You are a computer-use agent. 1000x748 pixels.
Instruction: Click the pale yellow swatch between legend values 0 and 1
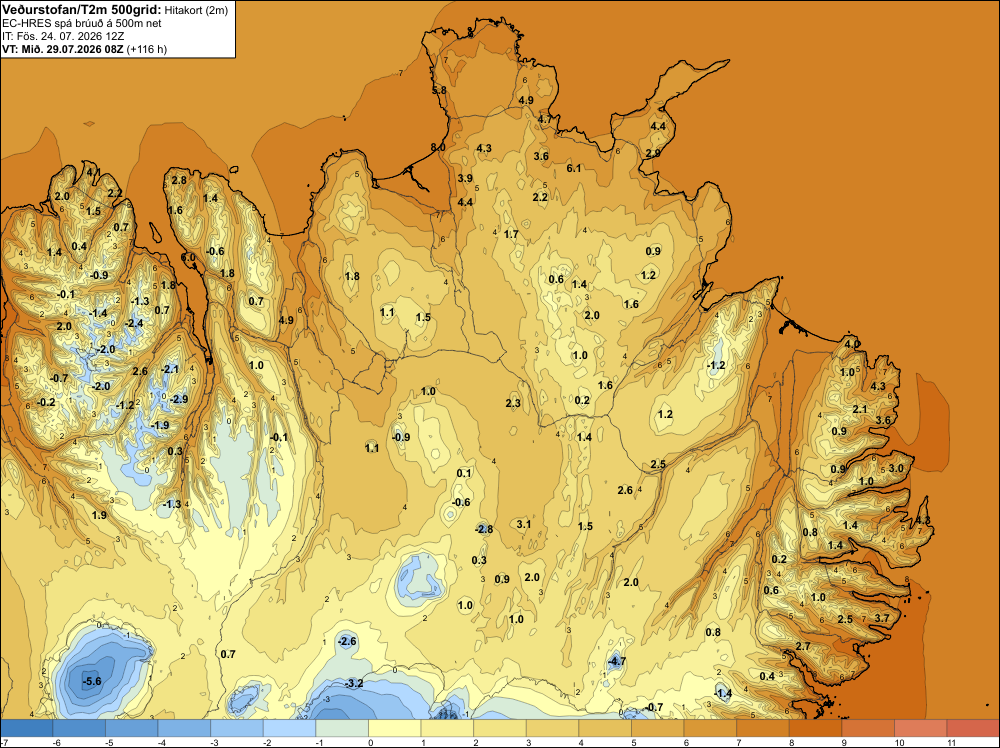click(395, 728)
